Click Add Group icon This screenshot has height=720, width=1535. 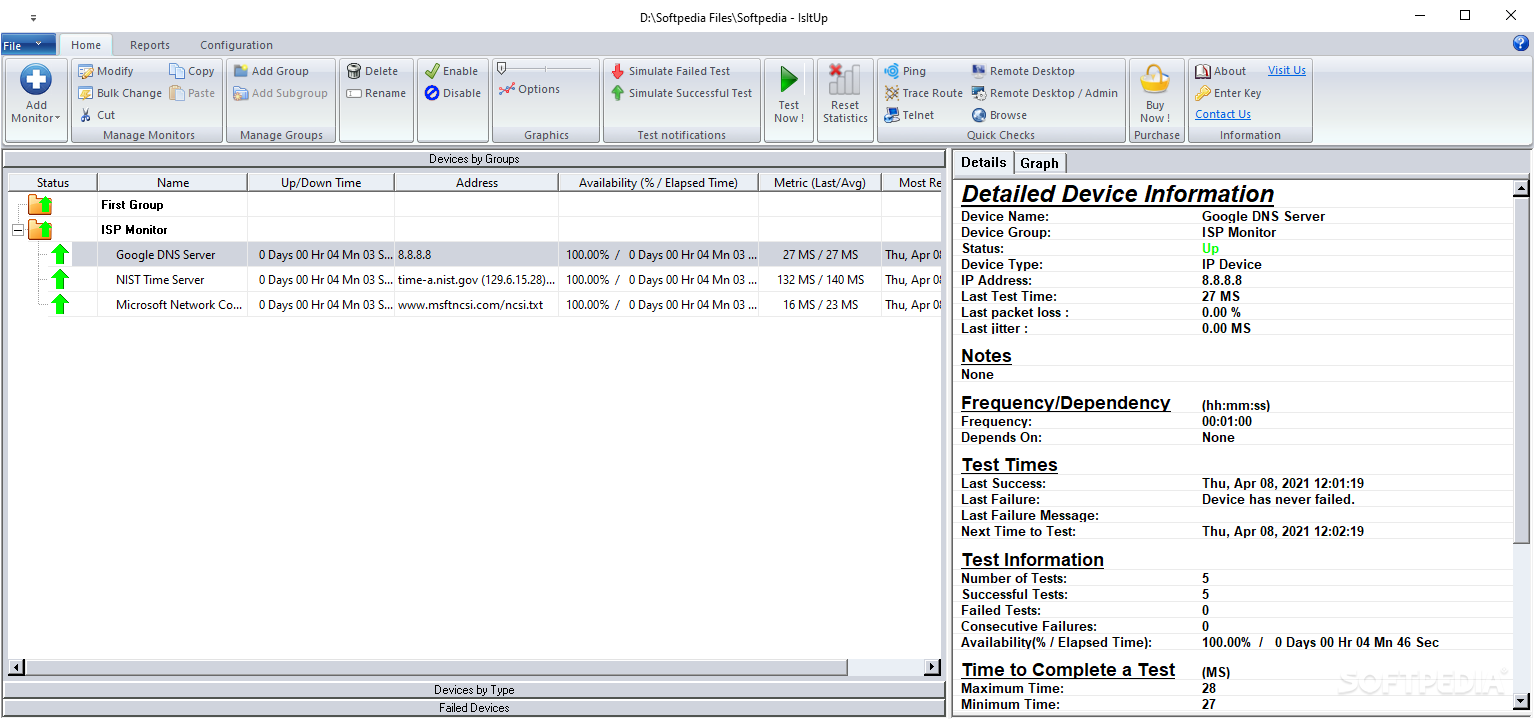click(241, 71)
